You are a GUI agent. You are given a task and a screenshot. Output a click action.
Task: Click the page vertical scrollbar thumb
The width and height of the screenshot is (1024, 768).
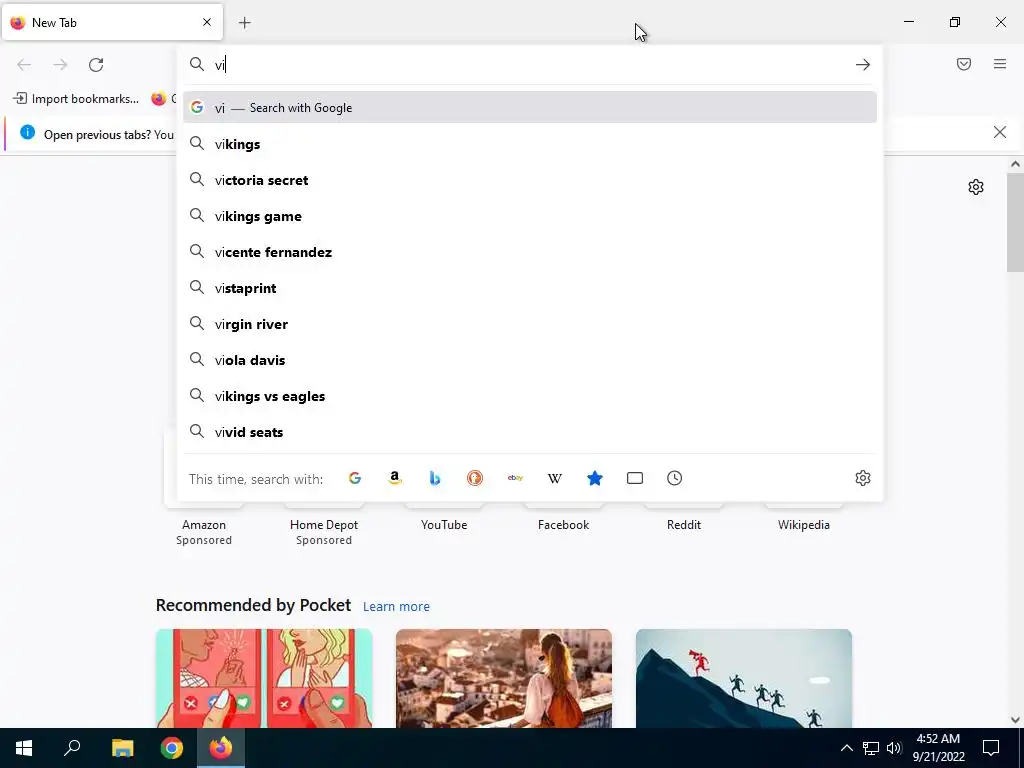(x=1015, y=222)
